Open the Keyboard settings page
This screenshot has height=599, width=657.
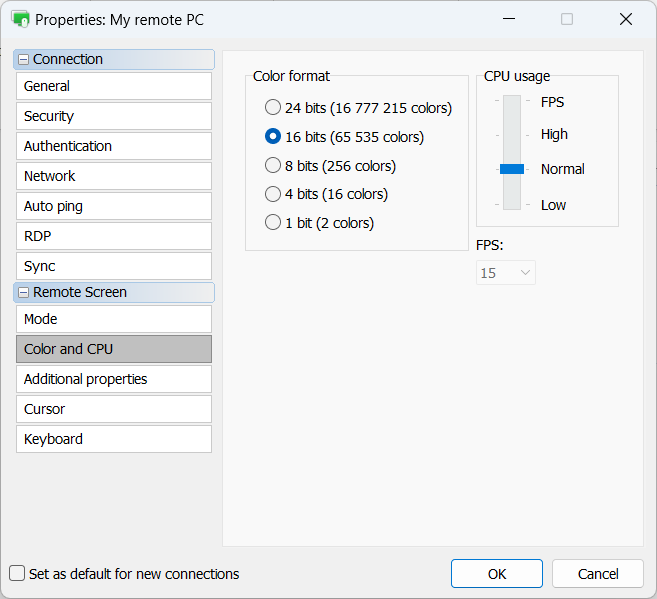(113, 439)
